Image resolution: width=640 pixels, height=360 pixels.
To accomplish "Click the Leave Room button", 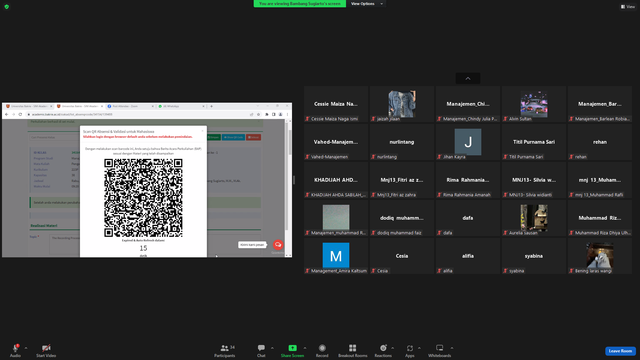I will [620, 351].
